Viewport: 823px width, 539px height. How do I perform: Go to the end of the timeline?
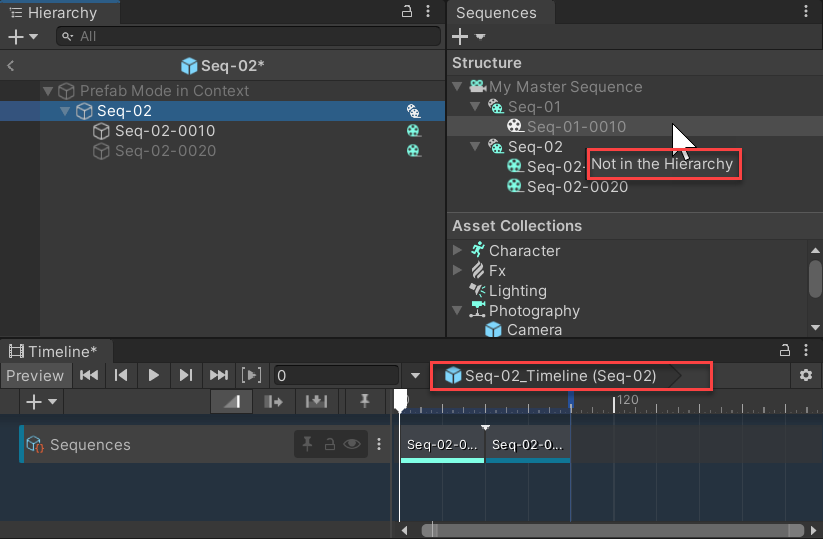pyautogui.click(x=218, y=375)
